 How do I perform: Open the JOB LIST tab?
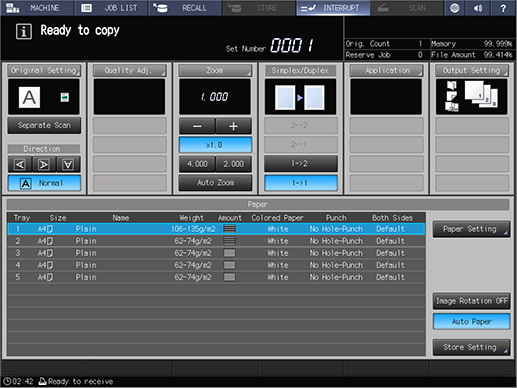[x=111, y=8]
